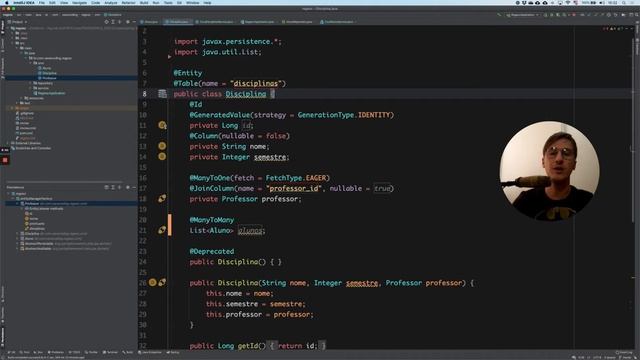Open the Navigate menu
Image resolution: width=640 pixels, height=360 pixels.
click(79, 2)
